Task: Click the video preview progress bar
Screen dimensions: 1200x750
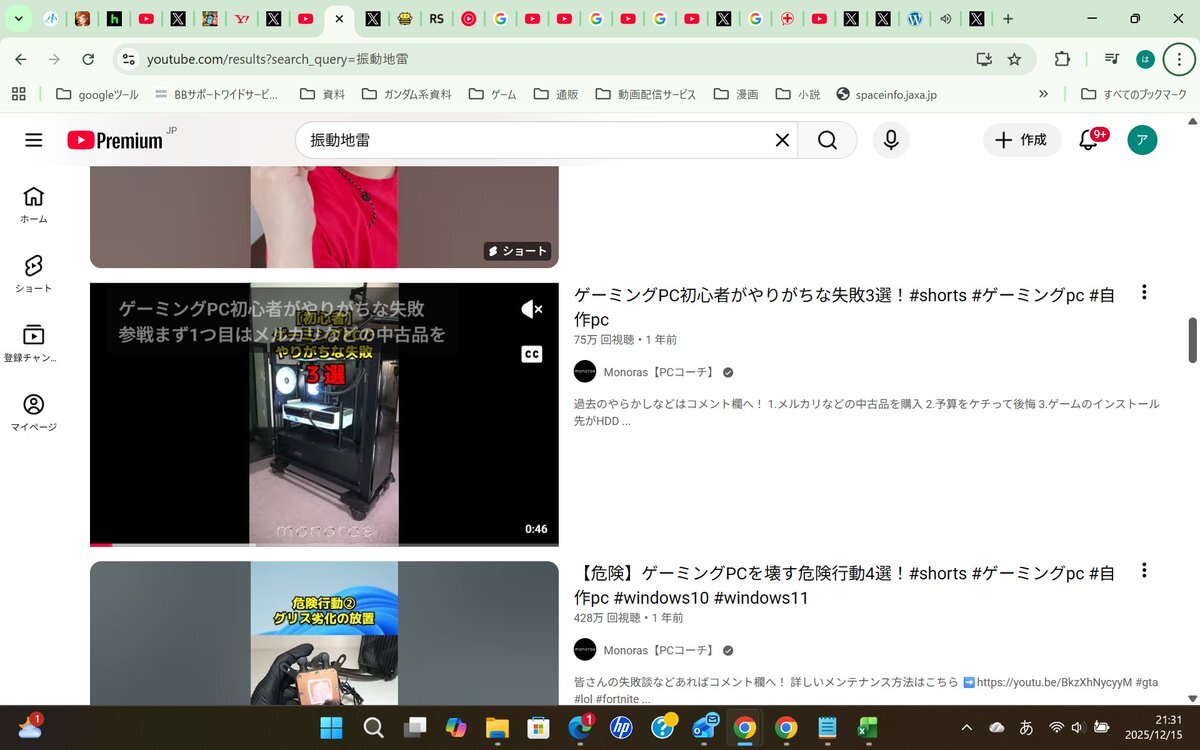Action: pyautogui.click(x=324, y=544)
